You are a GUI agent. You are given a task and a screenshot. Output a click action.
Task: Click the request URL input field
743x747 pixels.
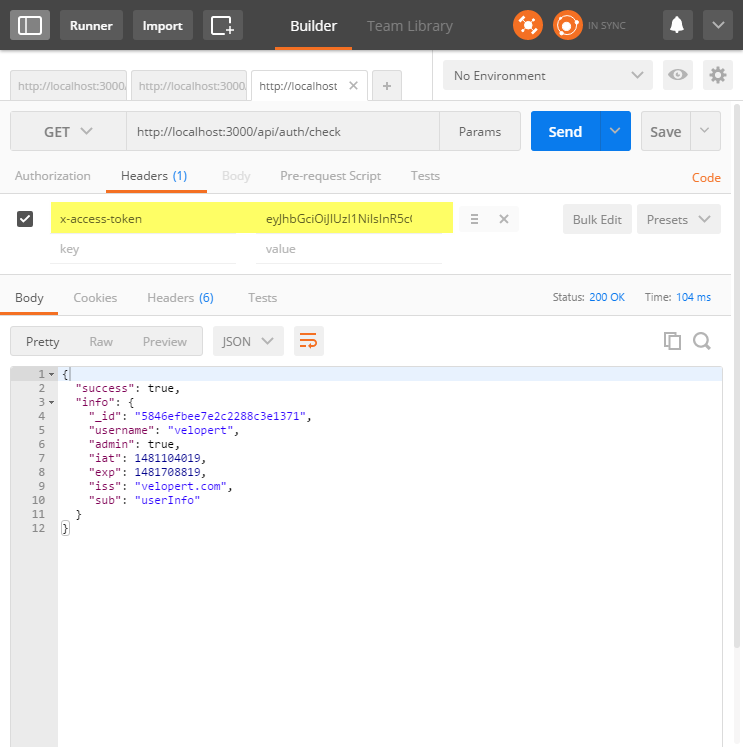(282, 132)
